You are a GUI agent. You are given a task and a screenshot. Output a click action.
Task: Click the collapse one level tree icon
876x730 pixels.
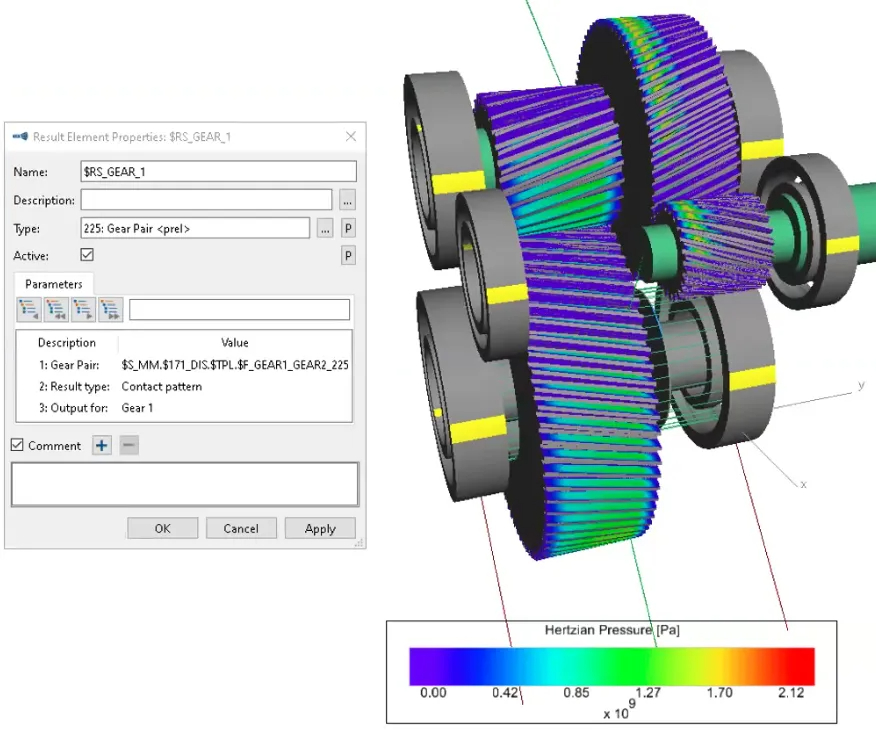click(29, 310)
